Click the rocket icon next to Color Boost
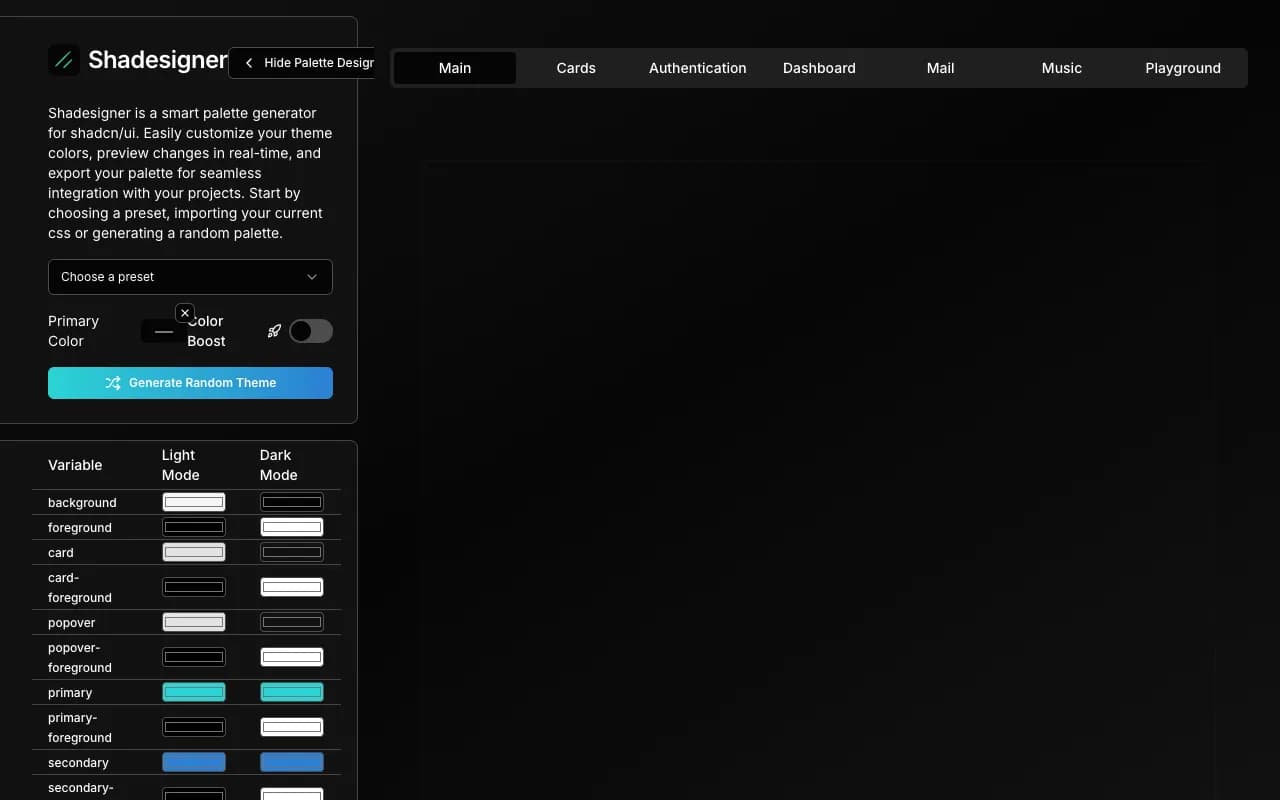This screenshot has width=1280, height=800. click(274, 330)
